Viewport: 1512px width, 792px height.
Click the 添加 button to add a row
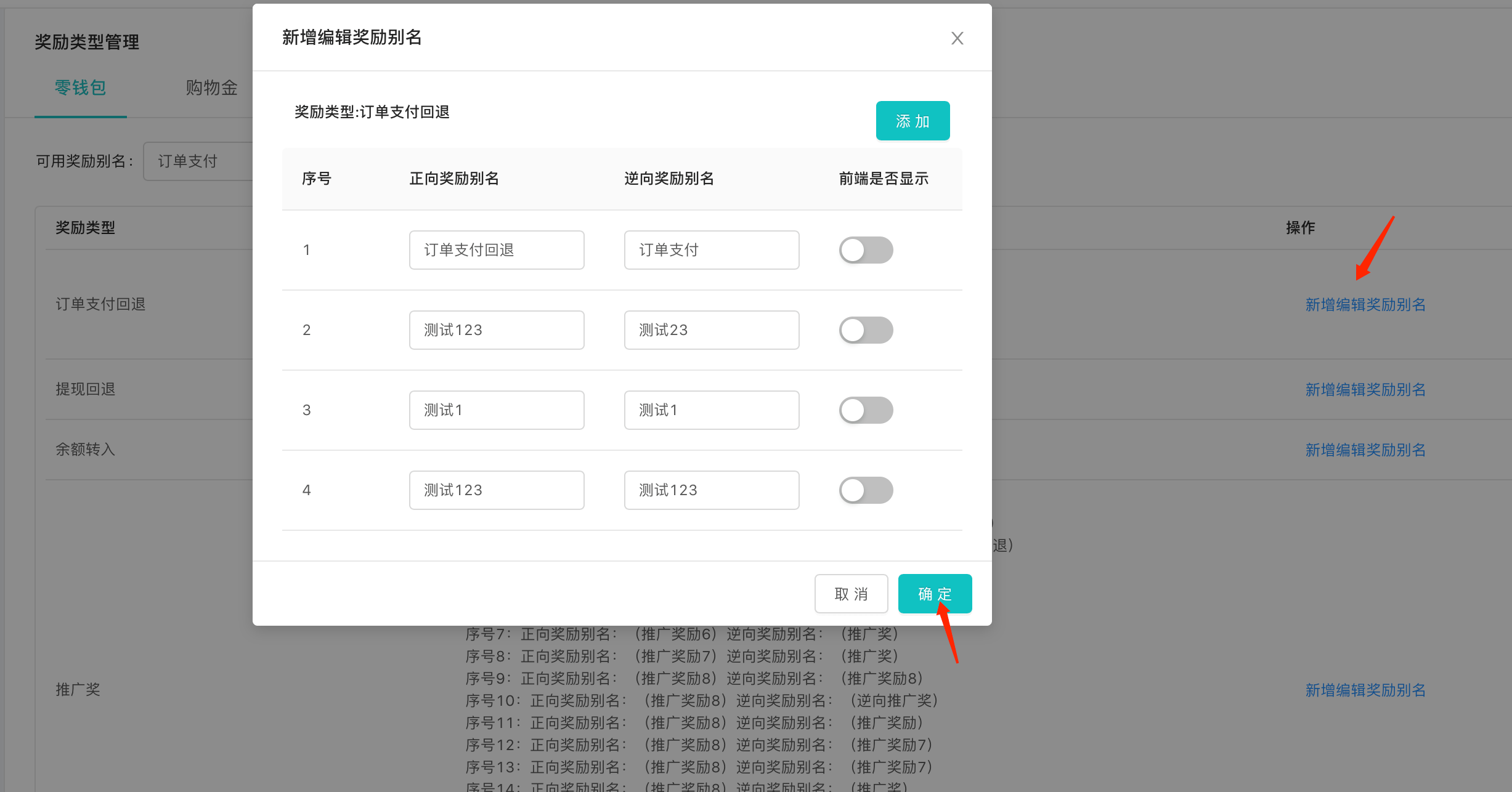pos(912,120)
